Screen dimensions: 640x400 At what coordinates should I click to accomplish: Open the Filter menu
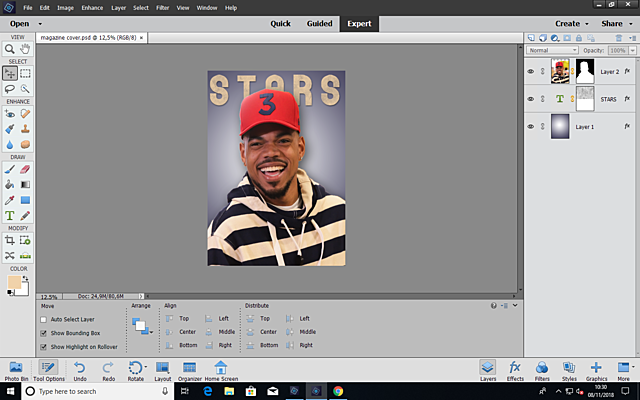162,8
